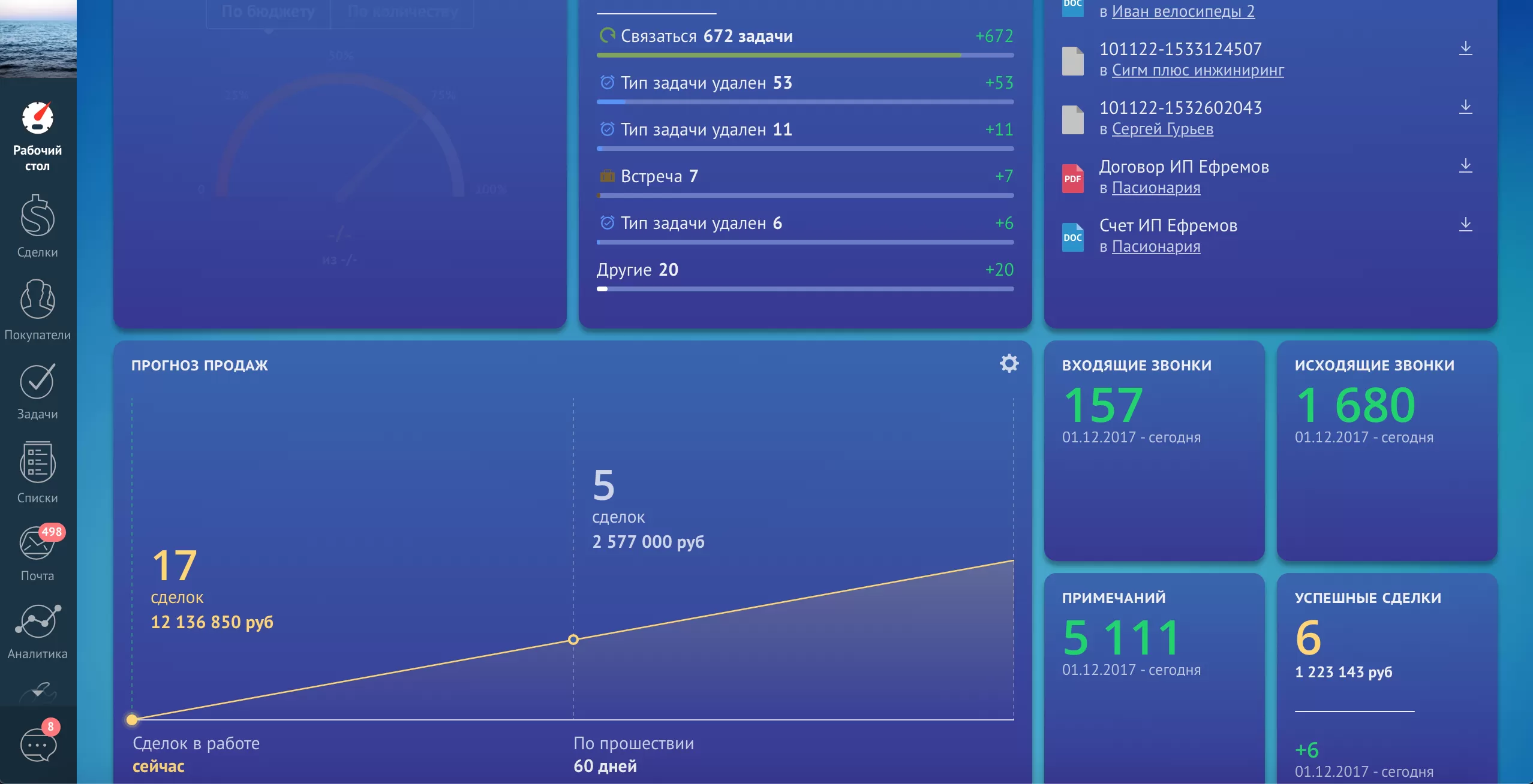Select the Рабочий стол dashboard icon
This screenshot has height=784, width=1533.
(37, 119)
